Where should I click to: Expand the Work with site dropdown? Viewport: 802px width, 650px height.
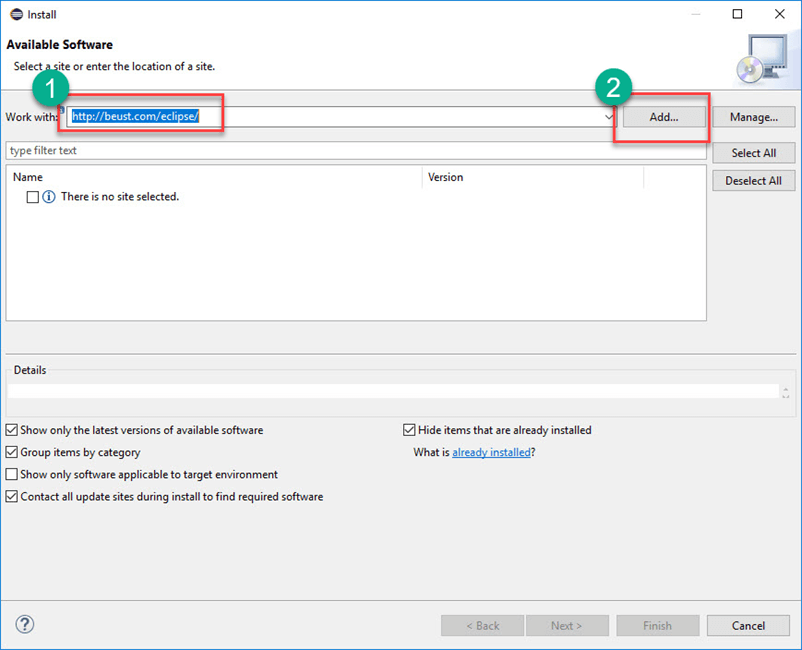click(609, 117)
